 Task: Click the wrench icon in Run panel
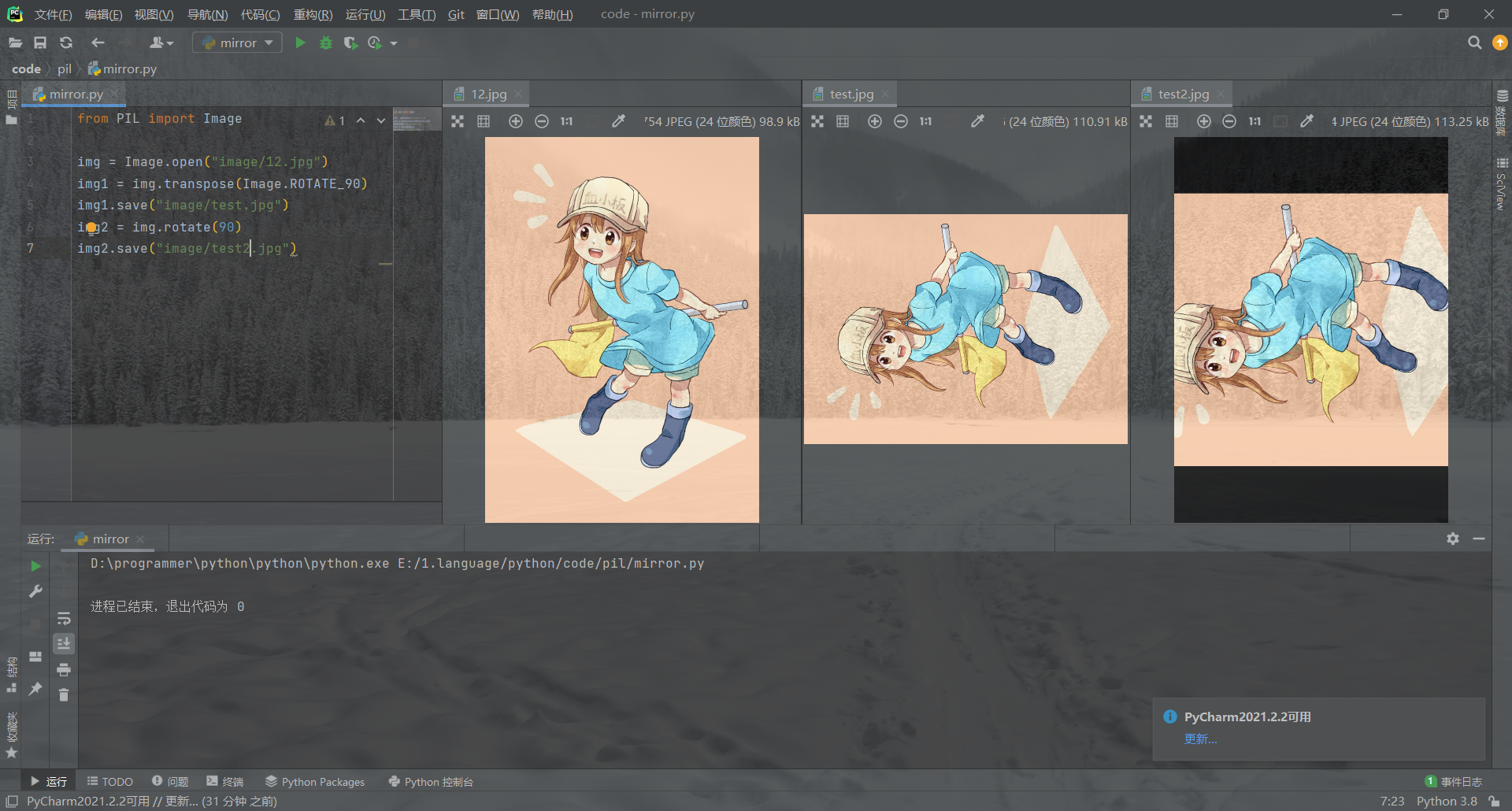(35, 591)
